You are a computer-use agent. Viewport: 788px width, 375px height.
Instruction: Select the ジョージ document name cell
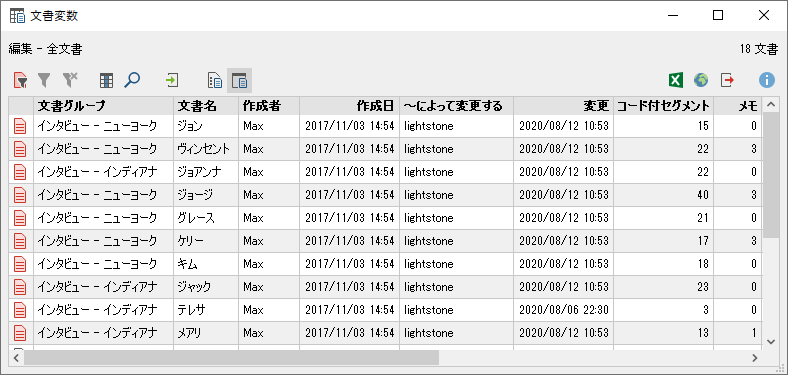coord(206,195)
